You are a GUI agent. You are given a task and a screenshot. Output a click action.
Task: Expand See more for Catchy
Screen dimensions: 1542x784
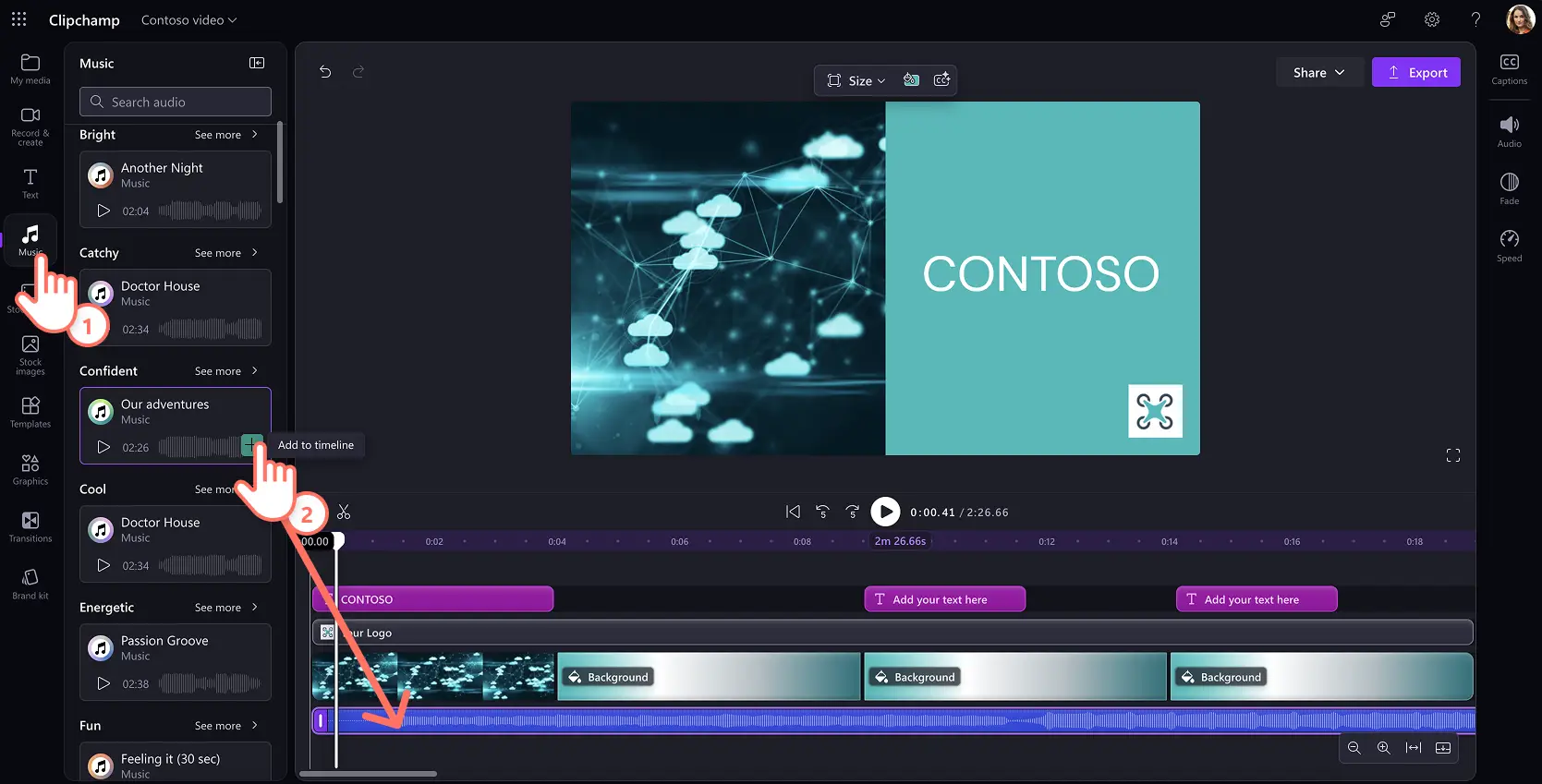click(226, 253)
